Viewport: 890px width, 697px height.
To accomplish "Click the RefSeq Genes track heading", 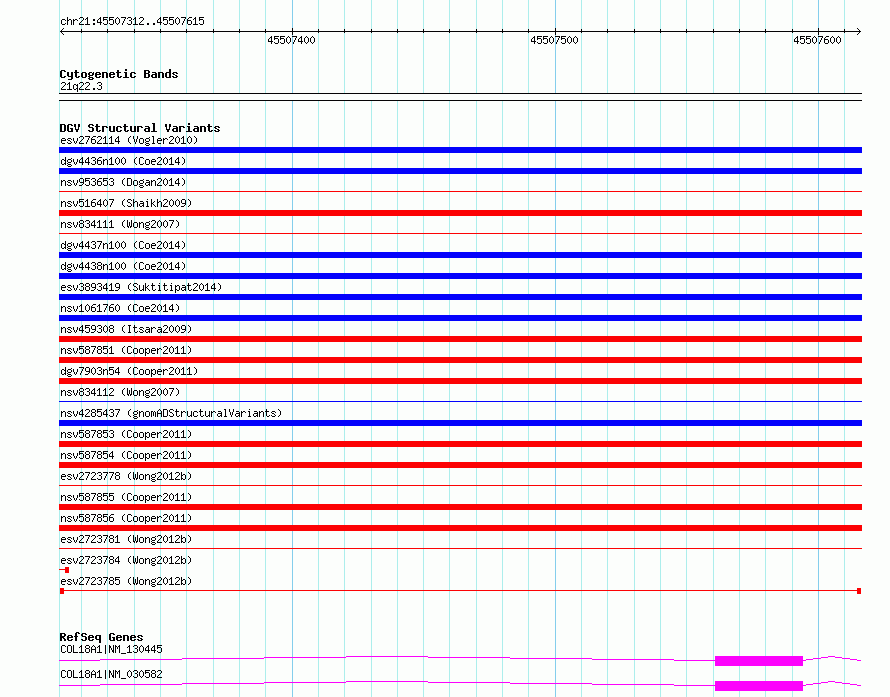I will tap(101, 637).
